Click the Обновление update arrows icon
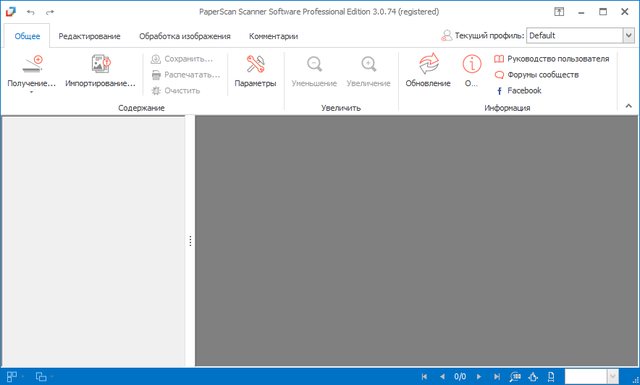Image resolution: width=640 pixels, height=385 pixels. coord(428,64)
